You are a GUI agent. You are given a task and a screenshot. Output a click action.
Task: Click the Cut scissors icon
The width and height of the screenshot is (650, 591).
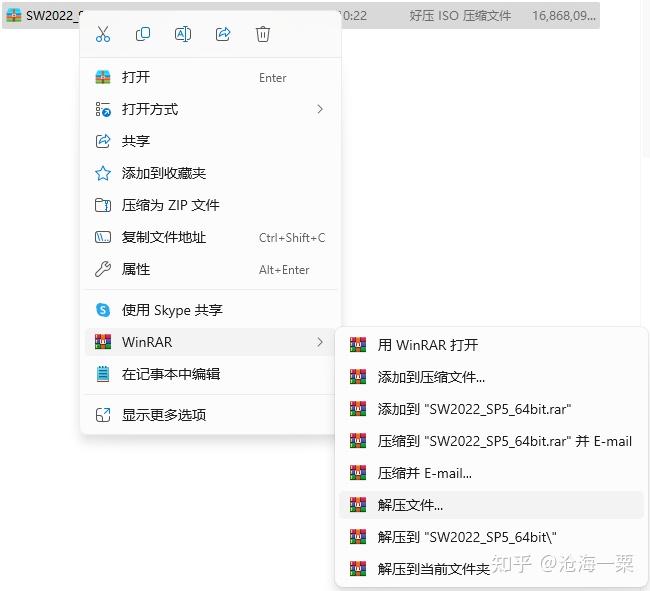tap(103, 34)
